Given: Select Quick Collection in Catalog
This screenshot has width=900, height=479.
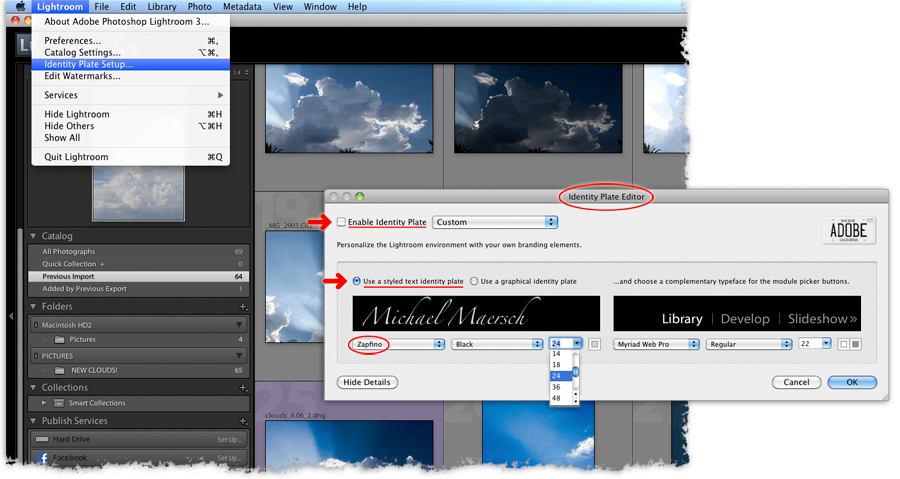Looking at the screenshot, I should 138,264.
